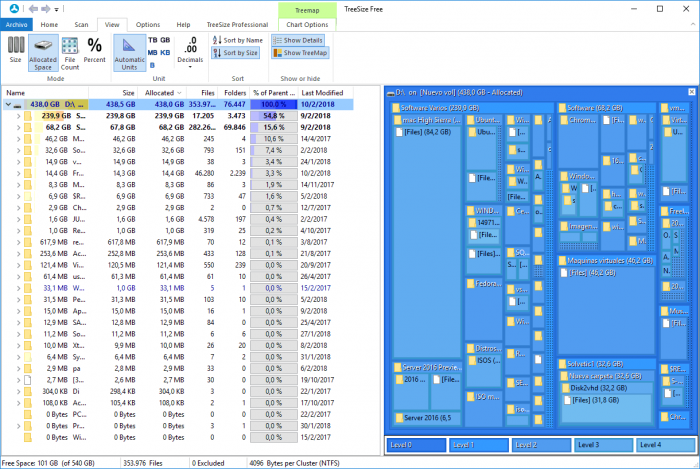Collapse the D:\ root node
700x469 pixels.
(8, 104)
